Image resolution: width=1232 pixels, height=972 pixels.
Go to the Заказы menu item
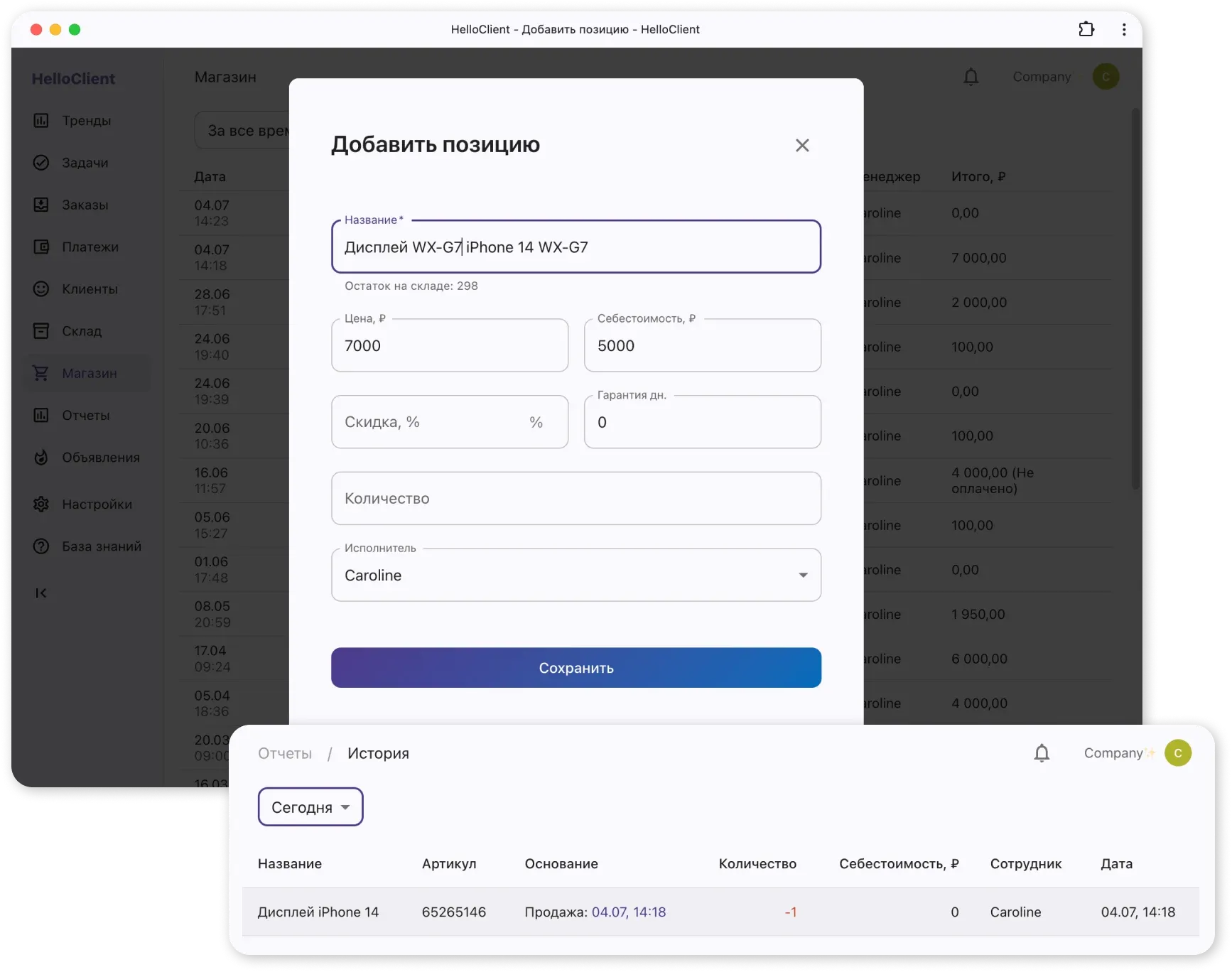point(85,205)
